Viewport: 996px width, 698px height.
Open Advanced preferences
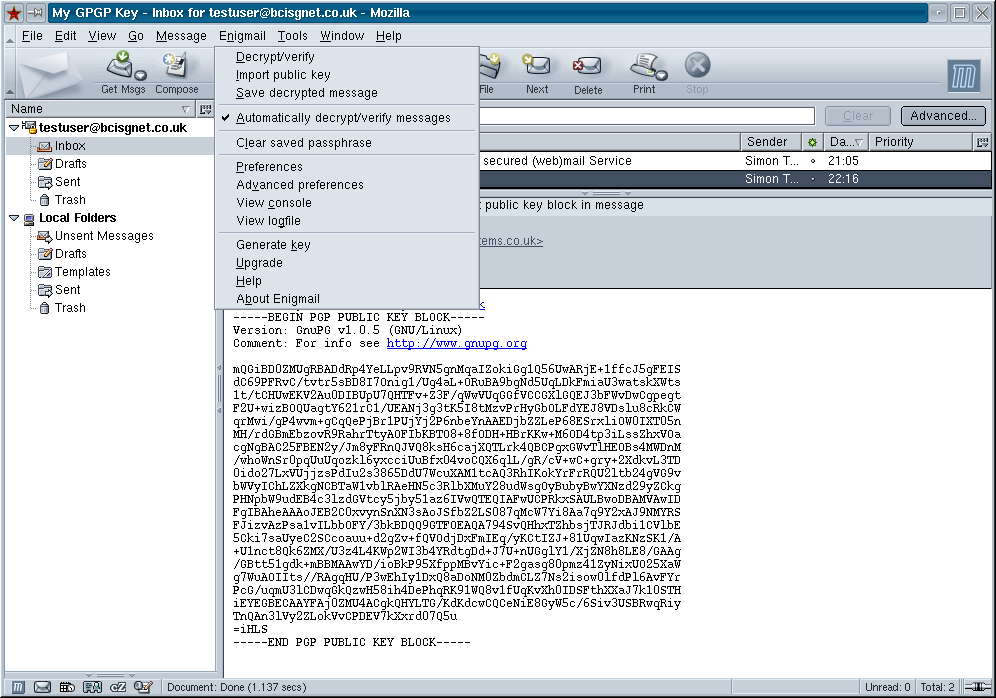click(x=300, y=185)
